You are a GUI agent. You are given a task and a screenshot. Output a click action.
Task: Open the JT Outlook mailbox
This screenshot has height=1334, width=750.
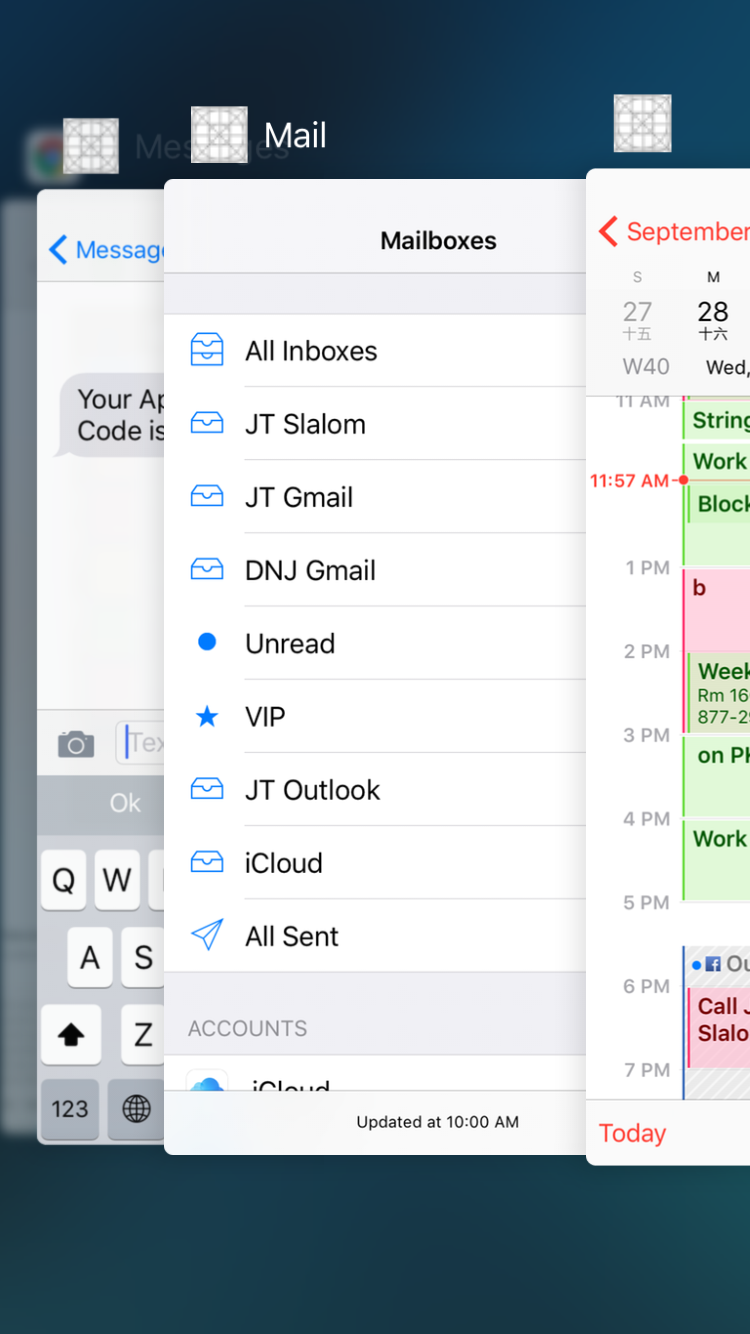(375, 789)
